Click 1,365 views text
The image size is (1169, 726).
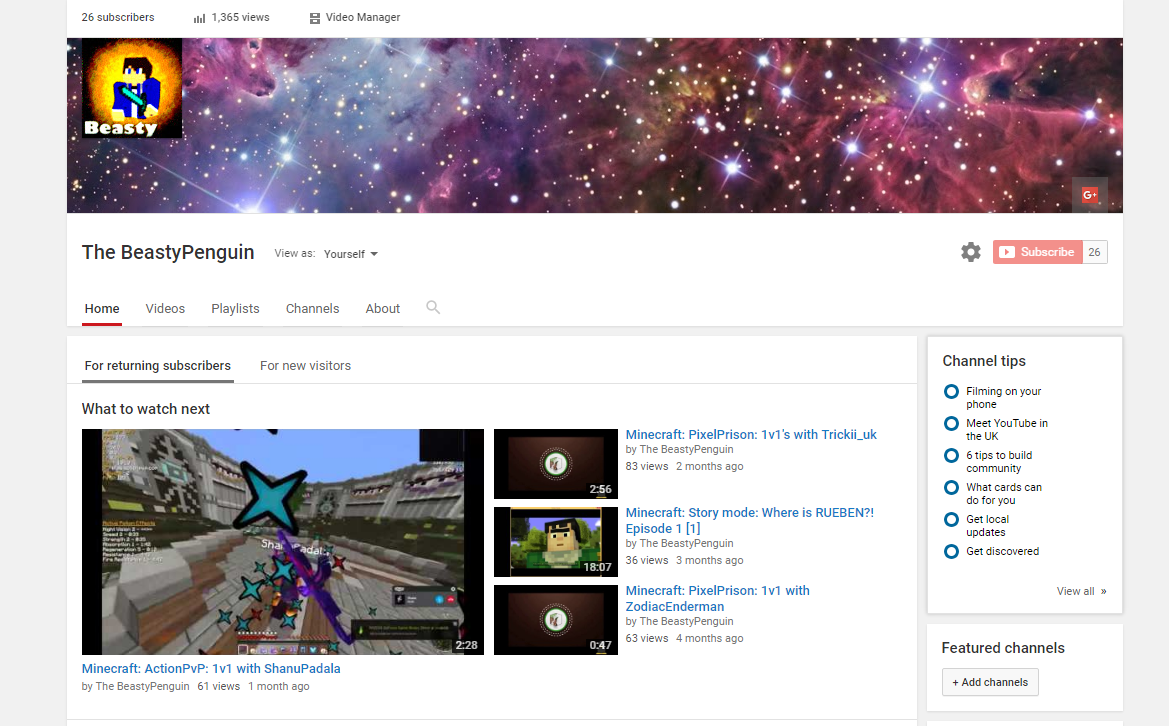(240, 17)
